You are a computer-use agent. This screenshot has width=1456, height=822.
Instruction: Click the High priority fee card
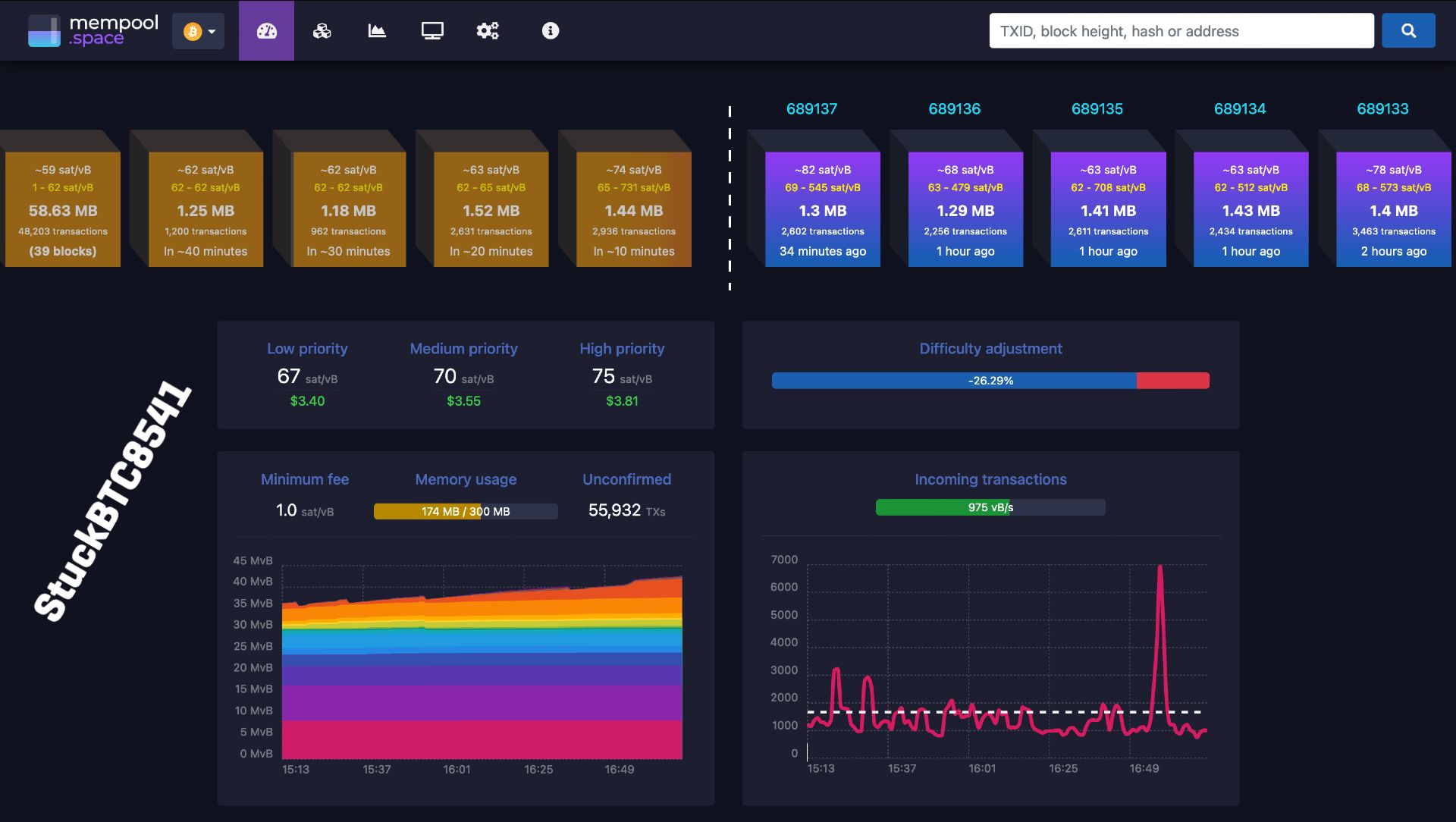[622, 374]
